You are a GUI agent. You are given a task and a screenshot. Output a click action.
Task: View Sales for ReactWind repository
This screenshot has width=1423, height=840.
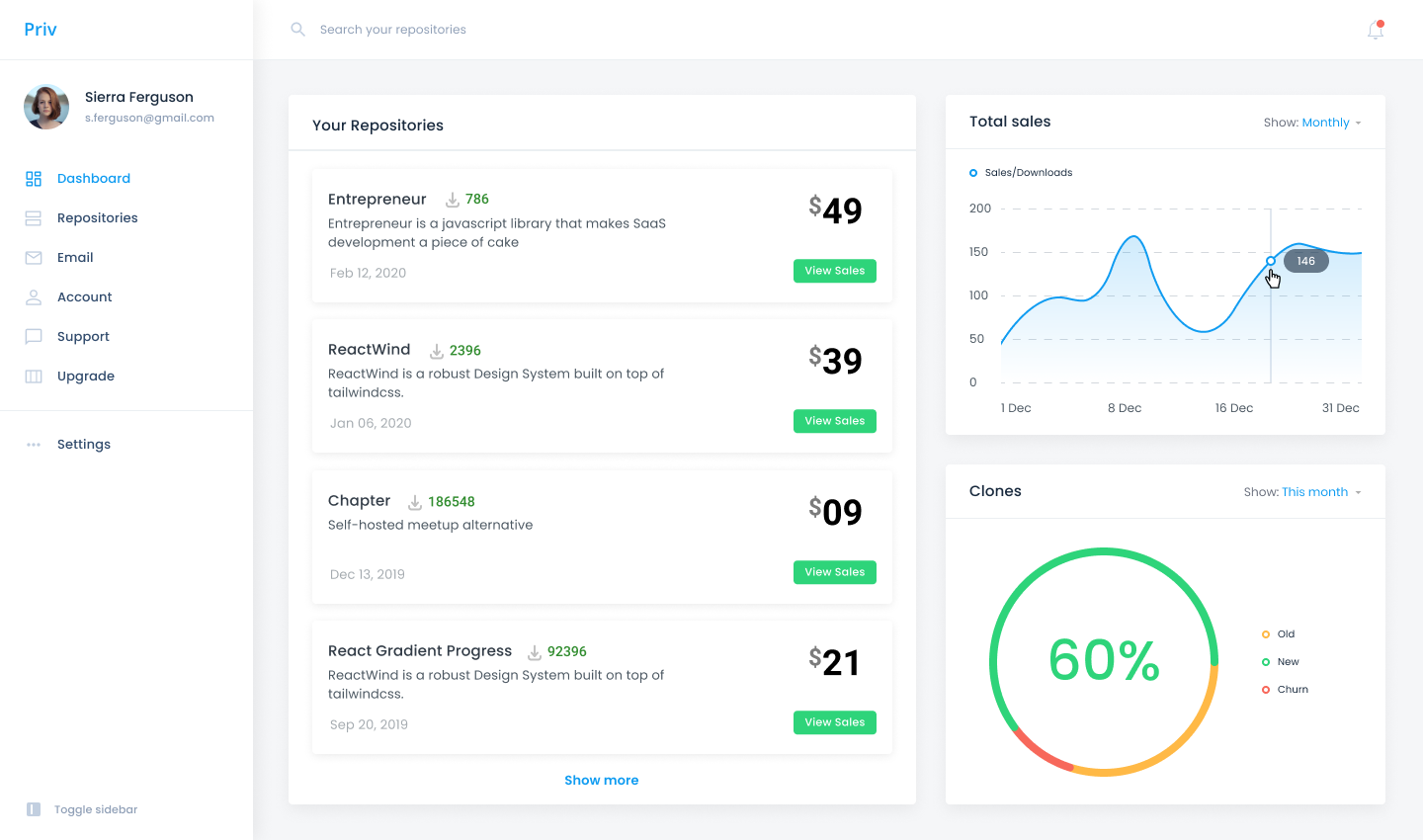[835, 421]
